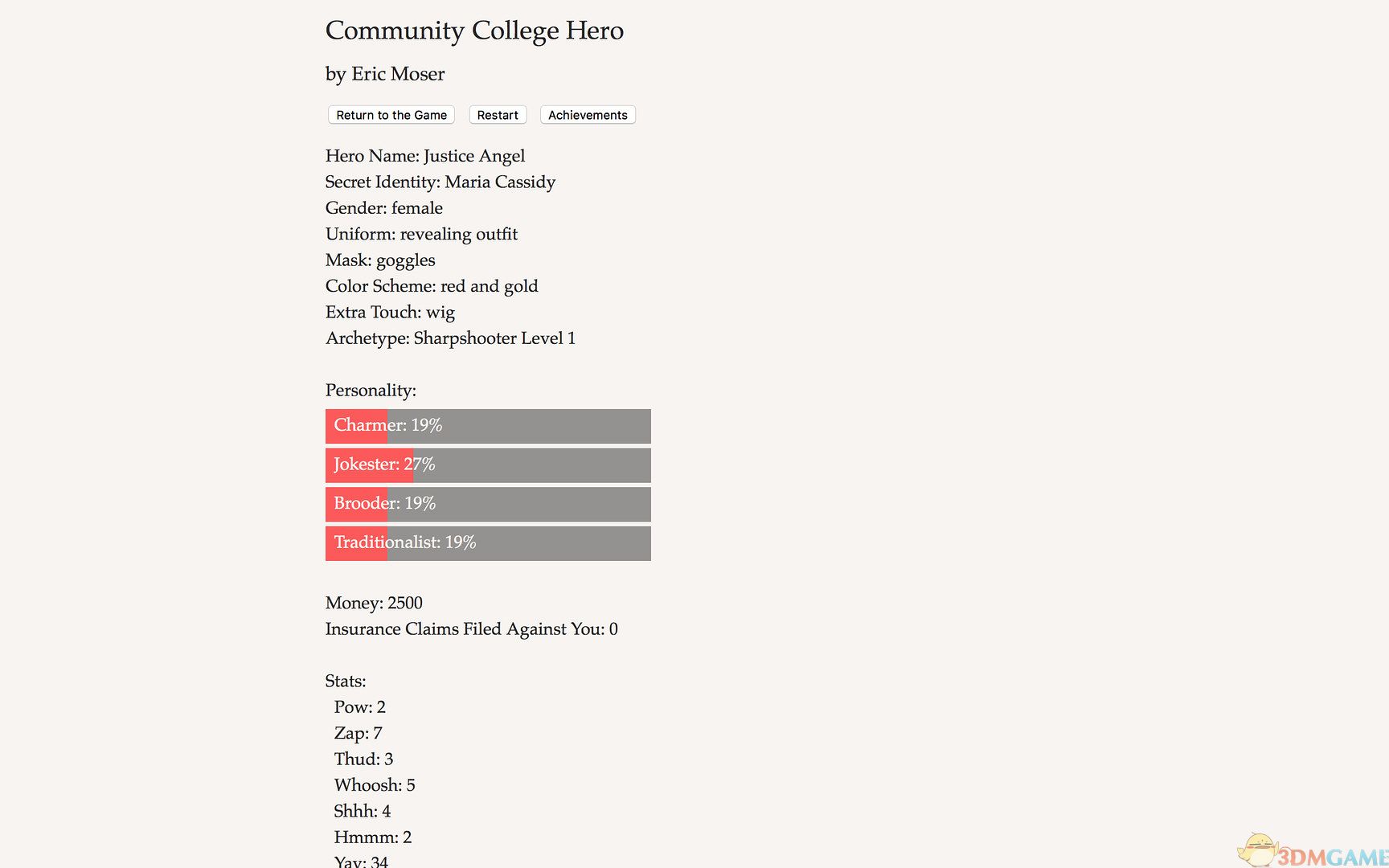Screen dimensions: 1389x868
Task: Select the Traditionalist 19% personality bar
Action: point(488,543)
